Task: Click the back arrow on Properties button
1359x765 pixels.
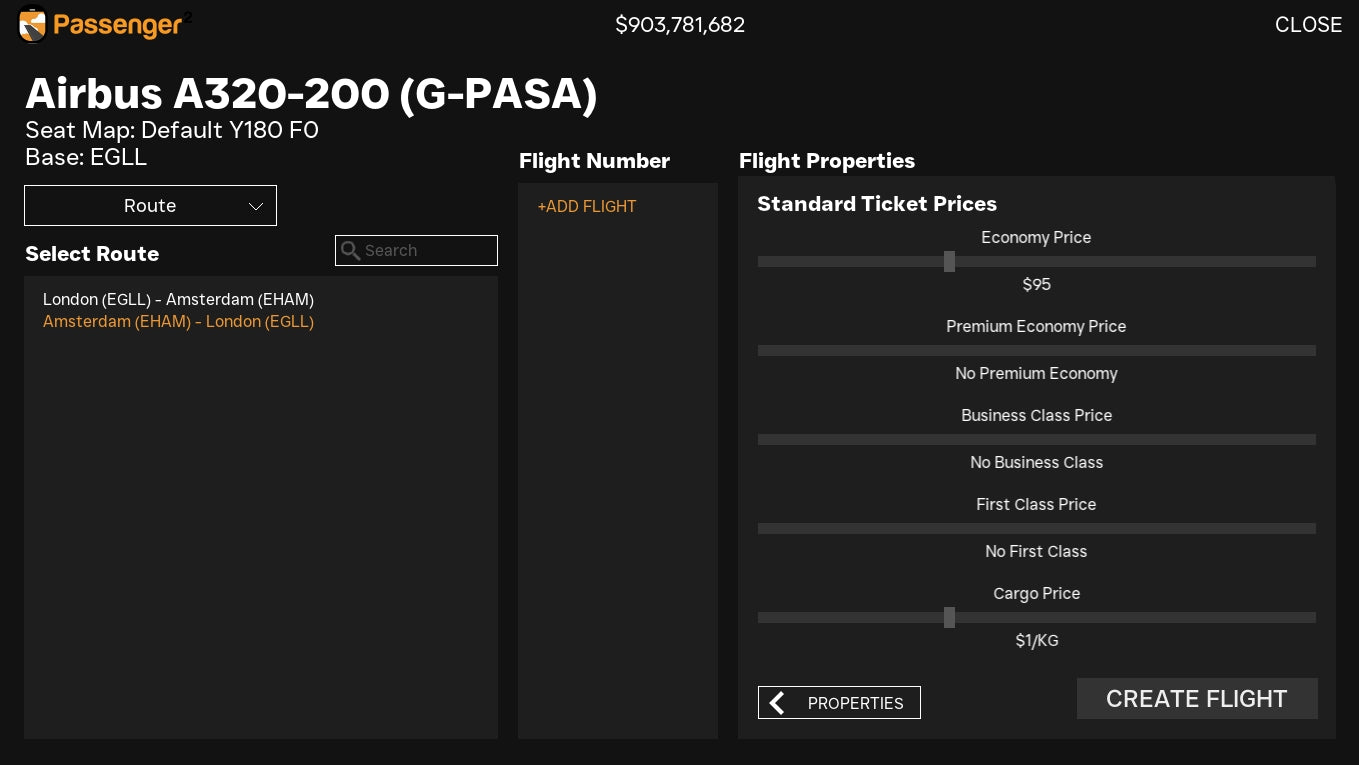Action: click(777, 703)
